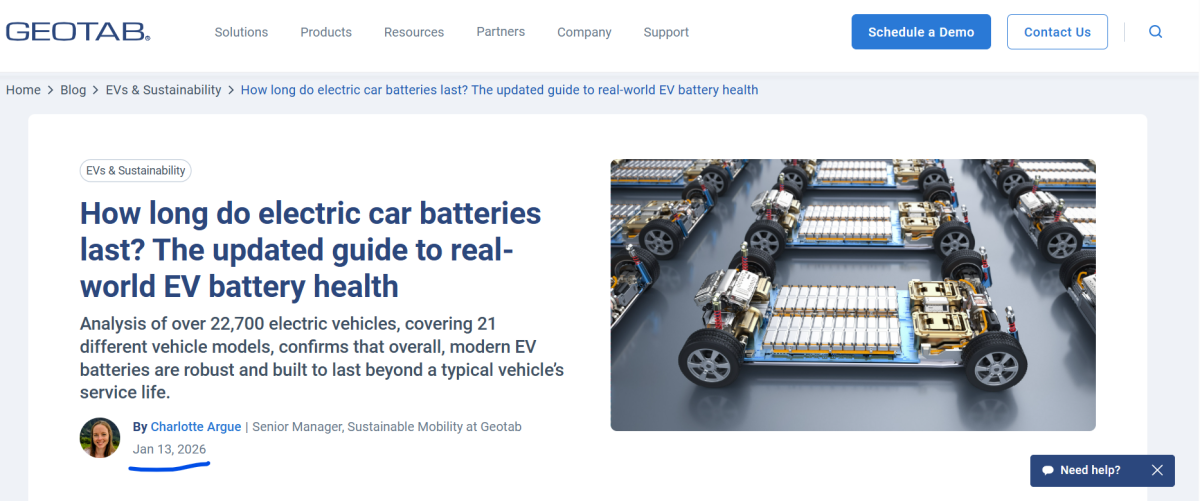Open the search magnifier icon
The image size is (1200, 501).
pyautogui.click(x=1155, y=32)
